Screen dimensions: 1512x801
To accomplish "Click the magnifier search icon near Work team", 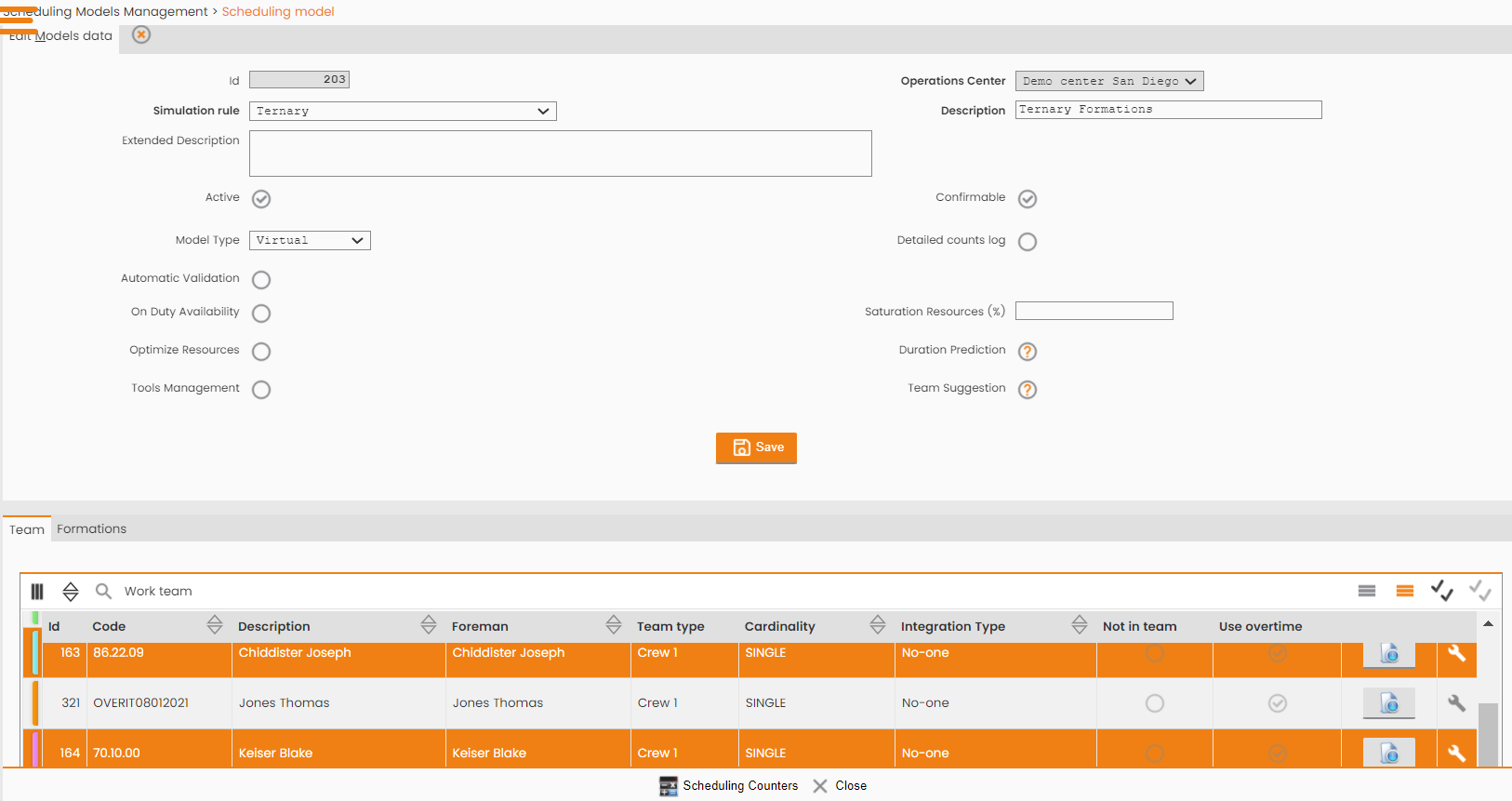I will (x=104, y=592).
